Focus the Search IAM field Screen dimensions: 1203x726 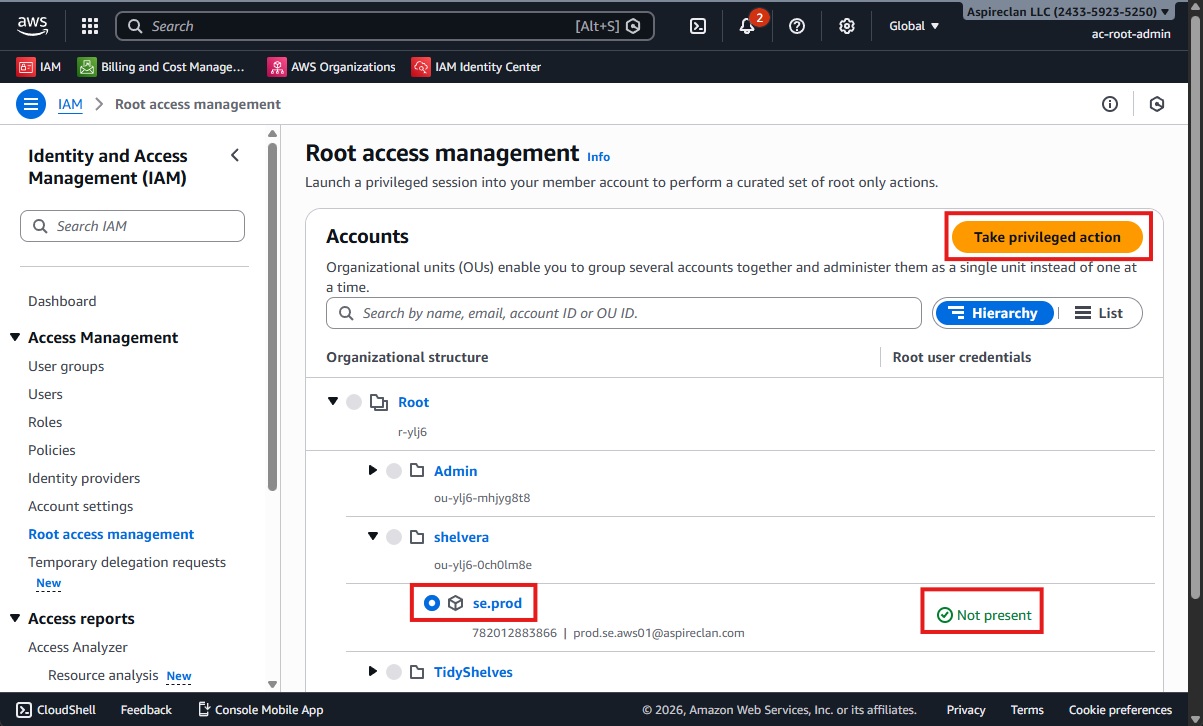point(132,226)
